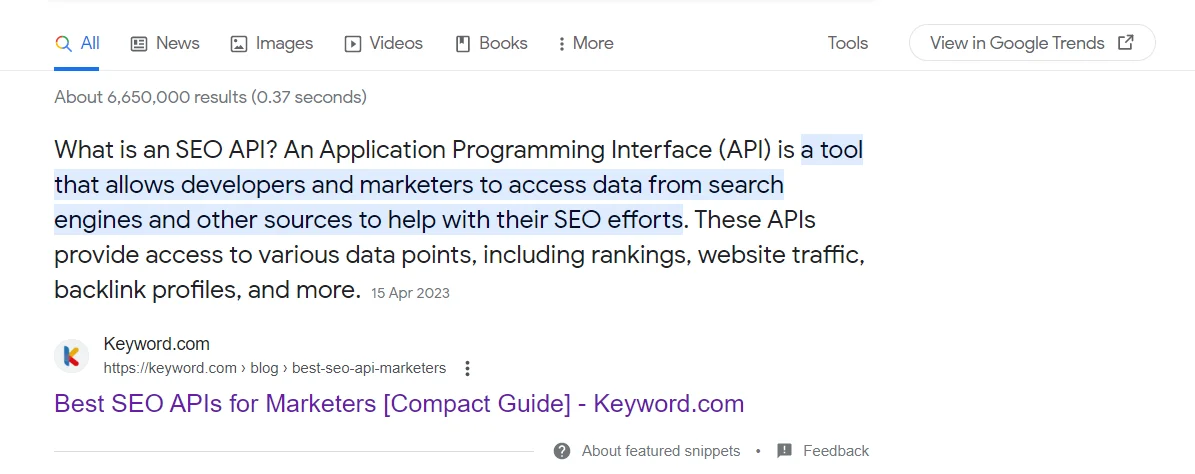Open the search Tools options

point(847,43)
